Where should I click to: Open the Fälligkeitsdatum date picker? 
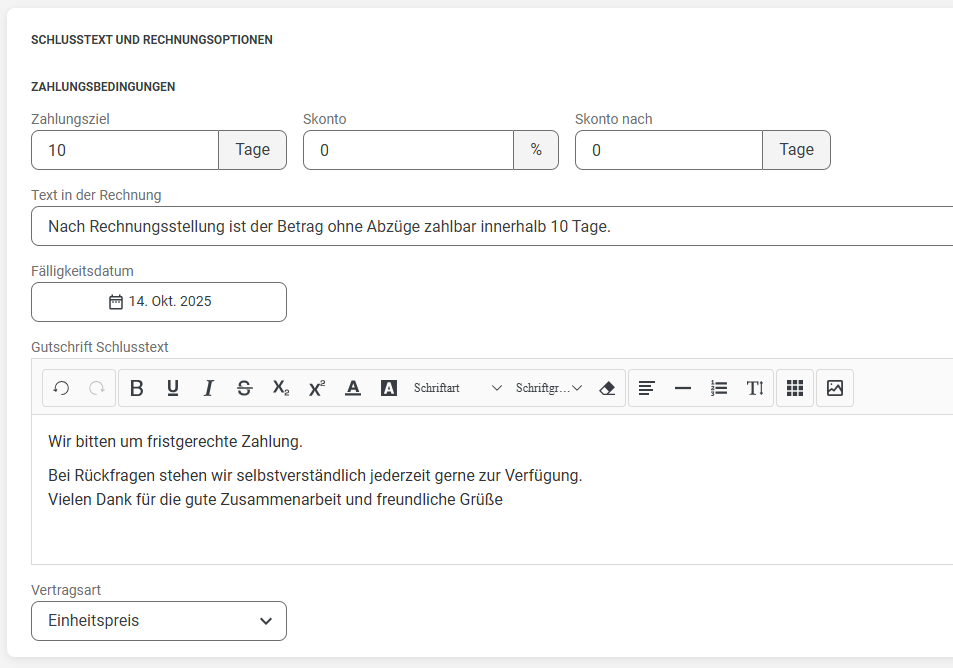159,301
